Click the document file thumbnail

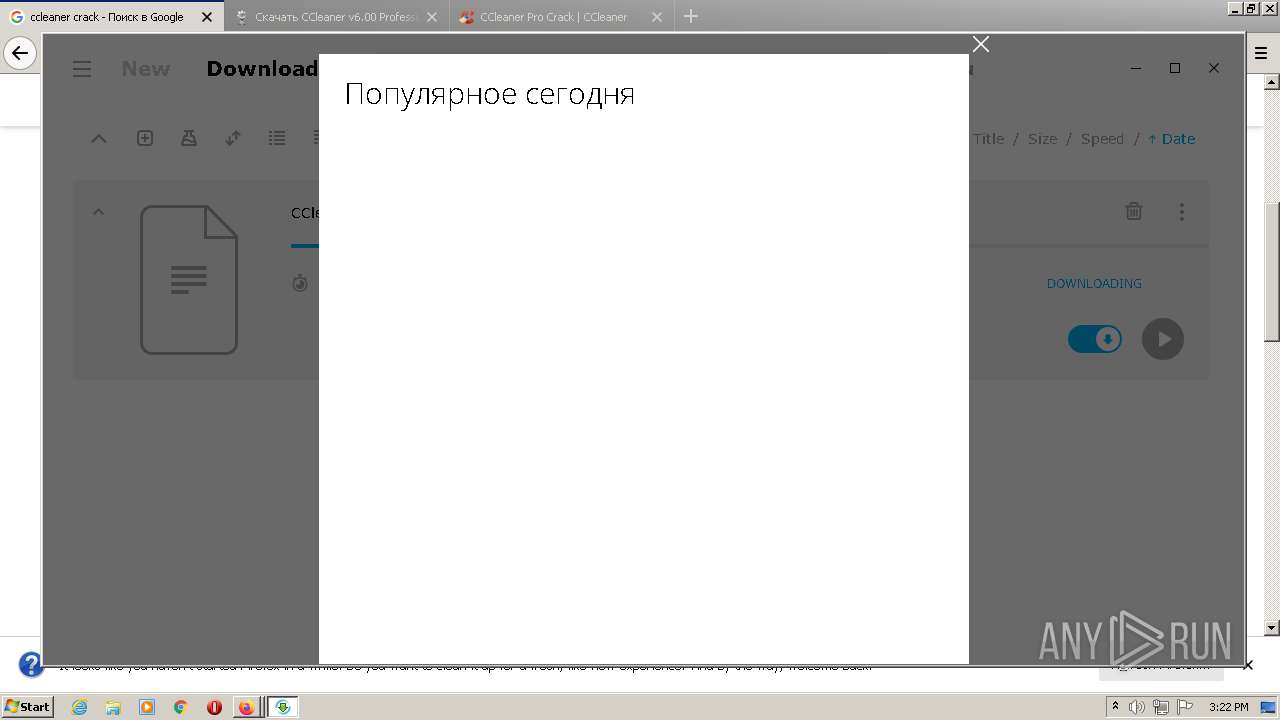[x=189, y=279]
